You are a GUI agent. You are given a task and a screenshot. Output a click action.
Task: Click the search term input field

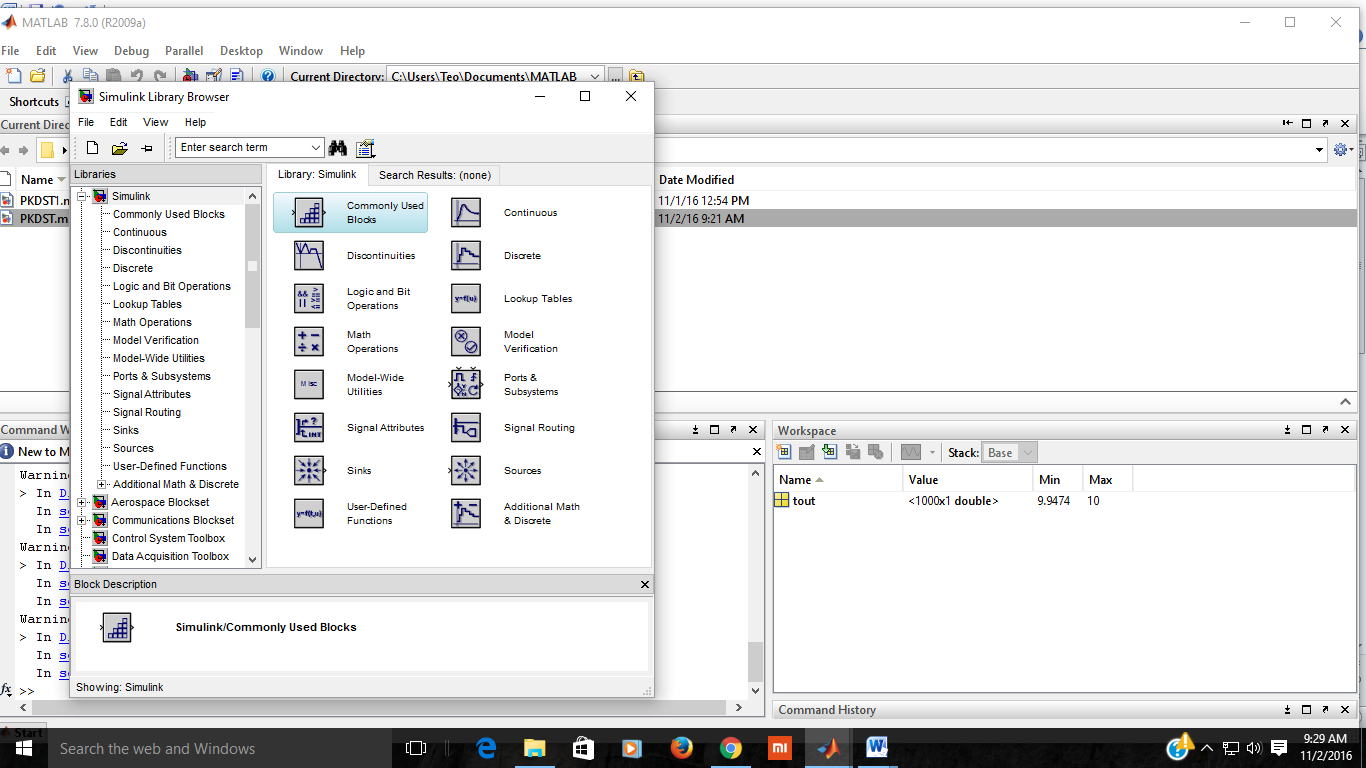pos(242,148)
